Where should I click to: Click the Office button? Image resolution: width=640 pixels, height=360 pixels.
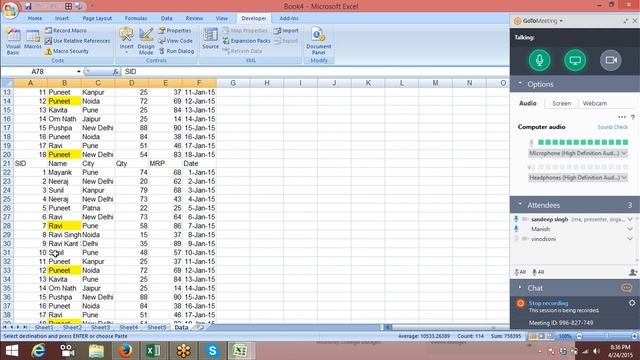tap(10, 9)
